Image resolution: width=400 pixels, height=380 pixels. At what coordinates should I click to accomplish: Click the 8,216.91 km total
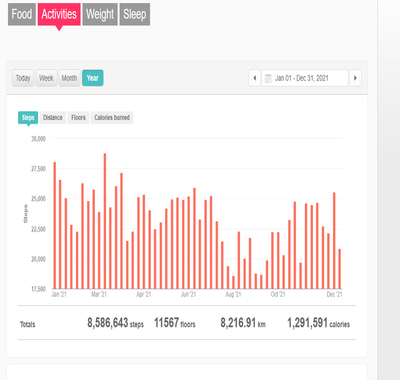pyautogui.click(x=243, y=323)
